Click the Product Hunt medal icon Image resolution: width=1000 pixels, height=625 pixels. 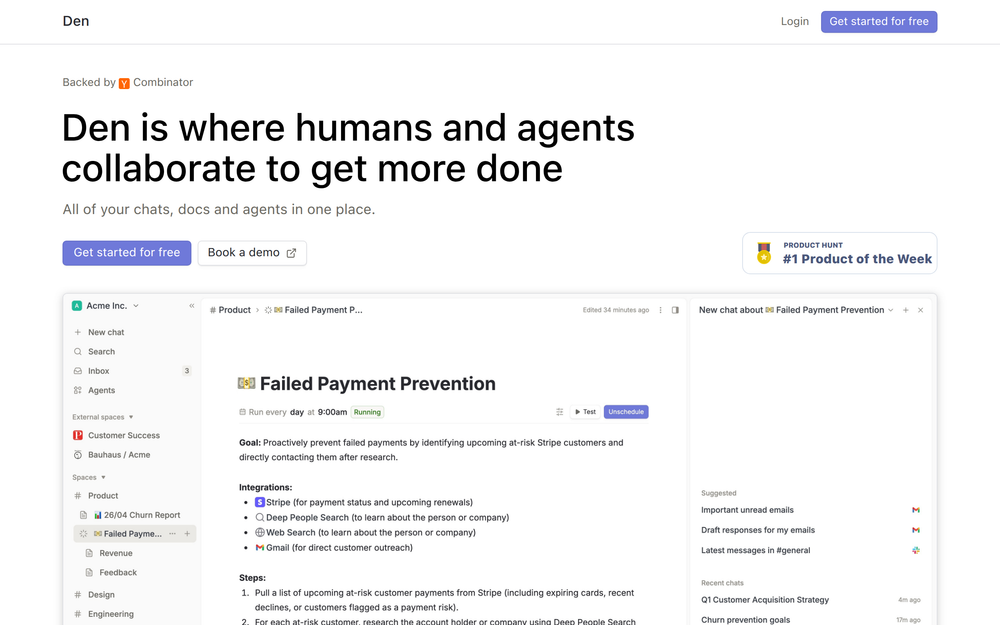pos(763,253)
